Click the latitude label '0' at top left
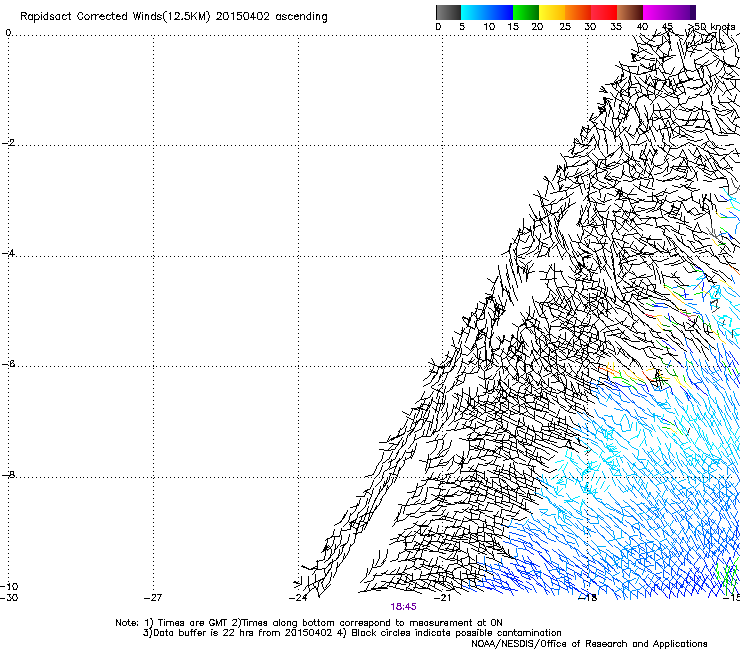The width and height of the screenshot is (740, 650). point(8,33)
